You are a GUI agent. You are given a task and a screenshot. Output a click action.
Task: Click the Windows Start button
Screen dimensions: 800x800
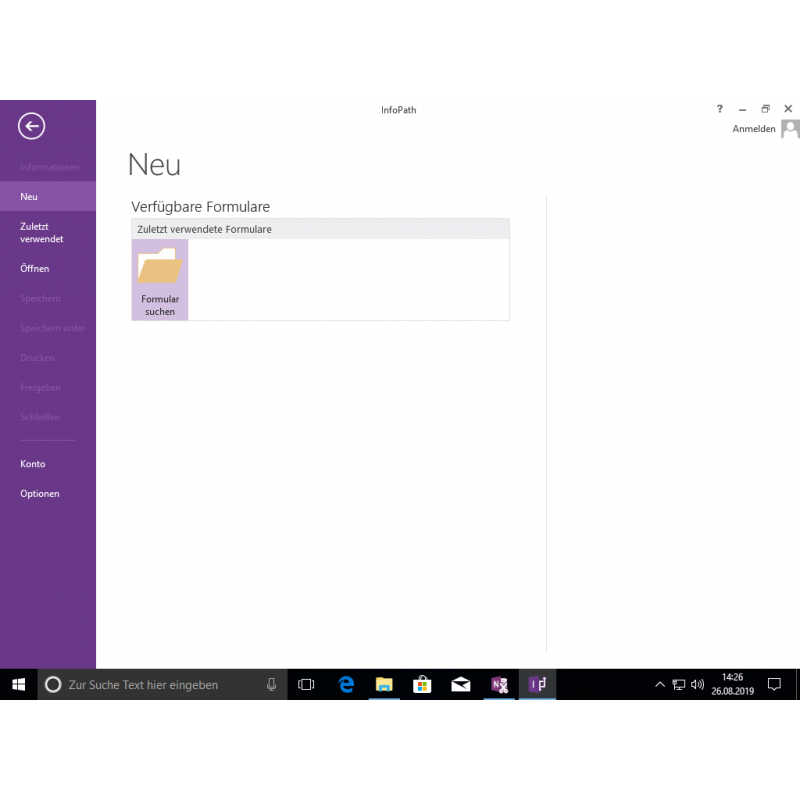coord(18,685)
